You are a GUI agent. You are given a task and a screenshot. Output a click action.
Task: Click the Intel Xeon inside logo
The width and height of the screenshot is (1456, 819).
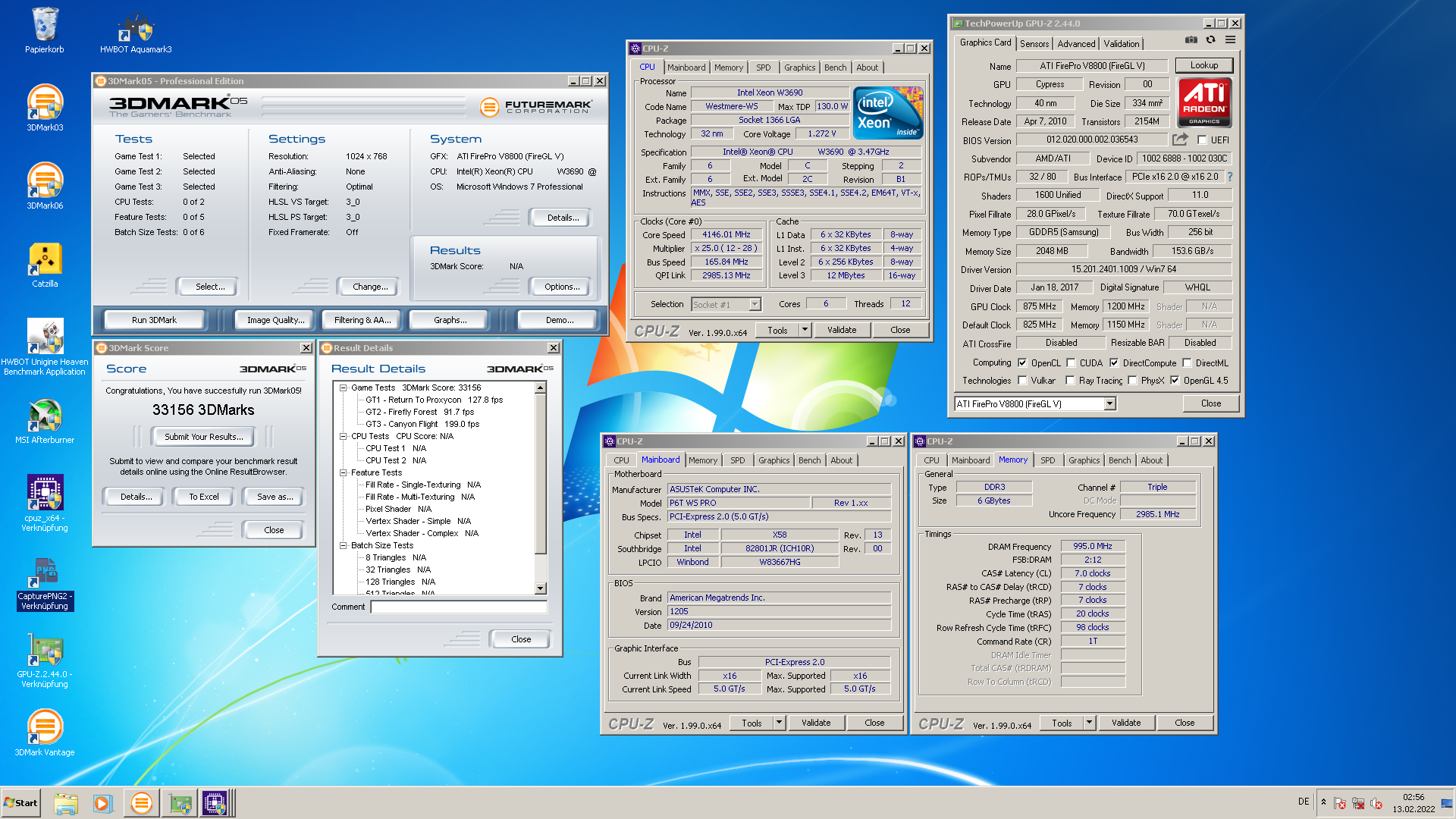[x=888, y=112]
